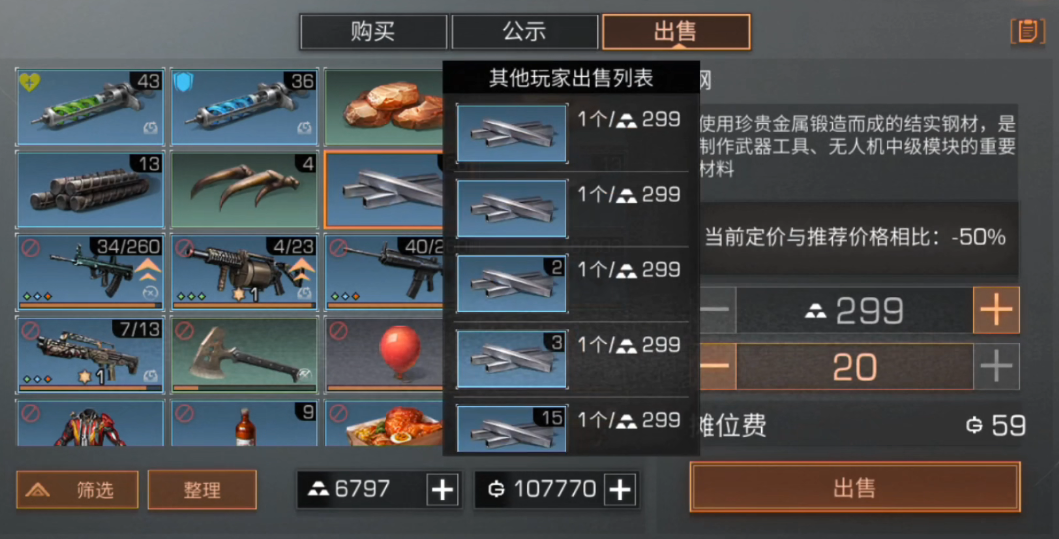Select the green healing syringe item
This screenshot has width=1059, height=539.
(90, 107)
